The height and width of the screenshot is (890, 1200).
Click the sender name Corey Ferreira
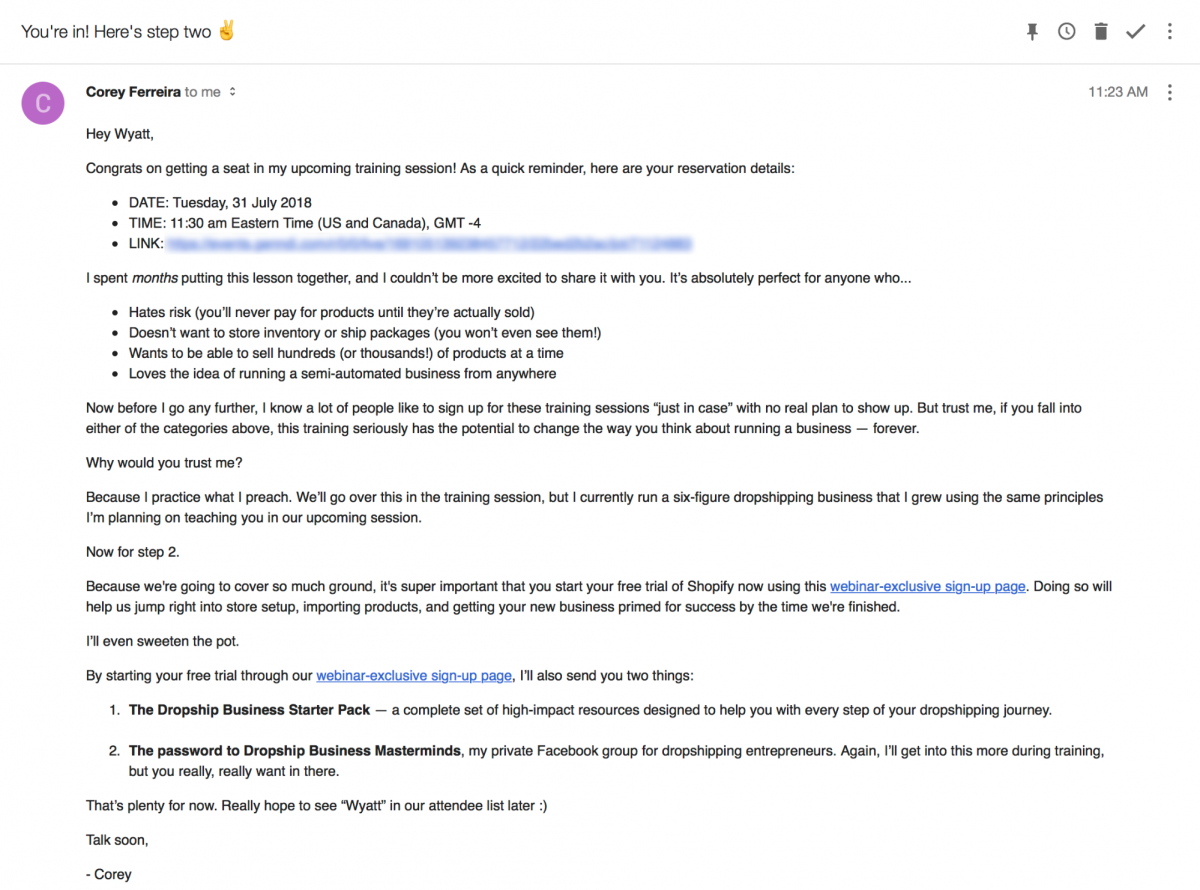pyautogui.click(x=133, y=92)
